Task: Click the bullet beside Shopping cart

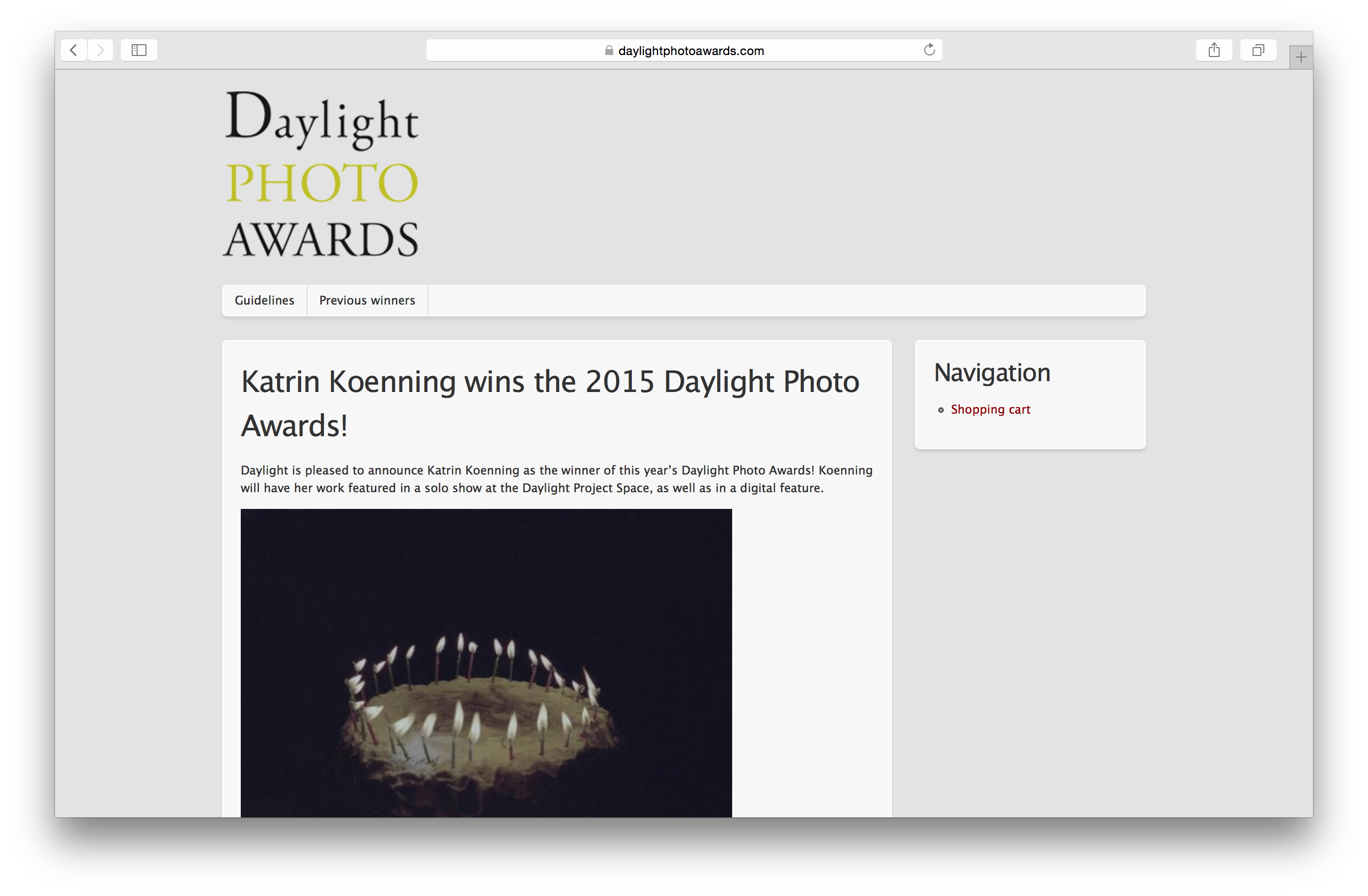Action: 941,410
